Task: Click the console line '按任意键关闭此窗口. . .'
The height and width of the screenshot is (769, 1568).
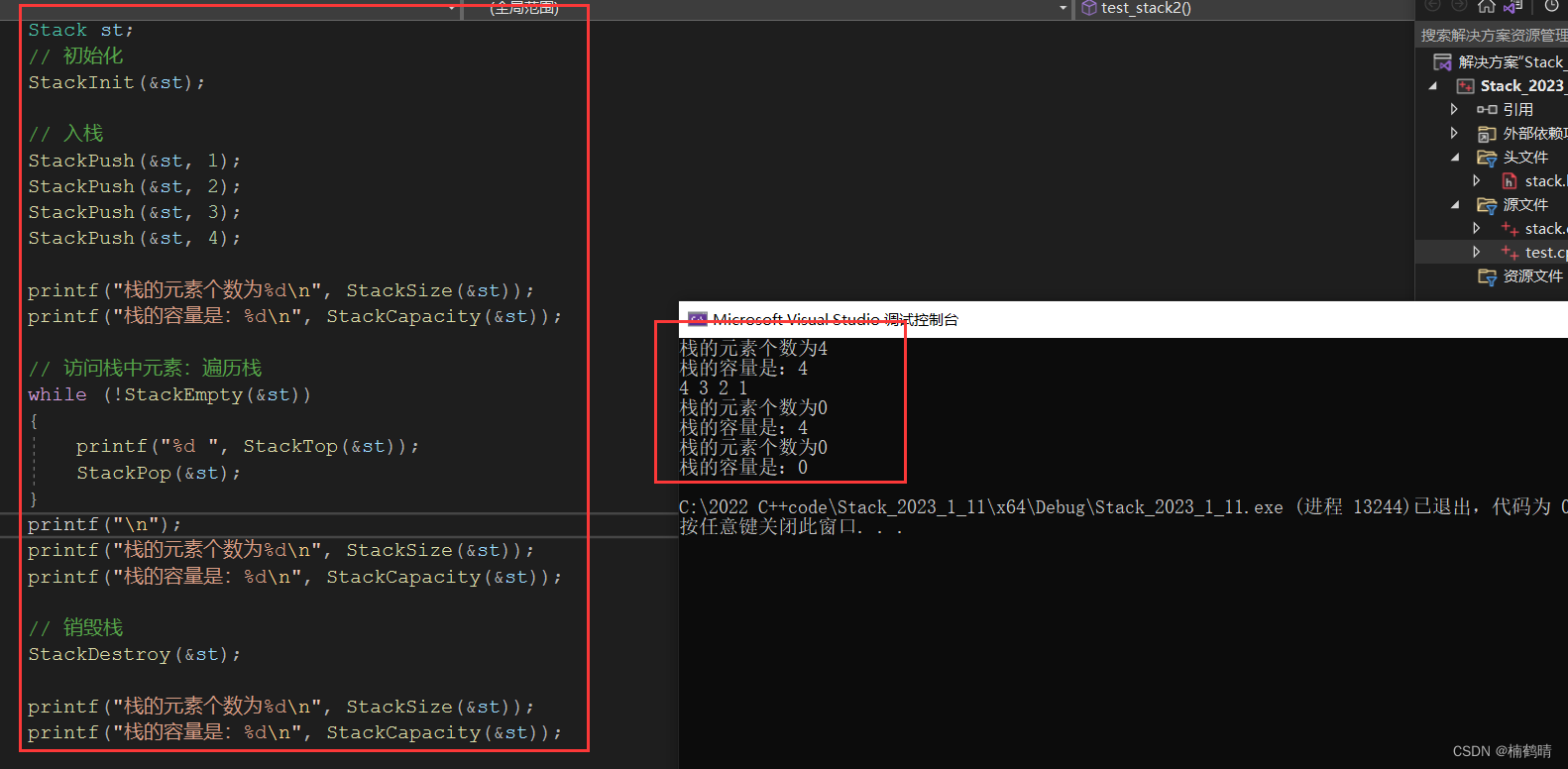Action: 791,527
